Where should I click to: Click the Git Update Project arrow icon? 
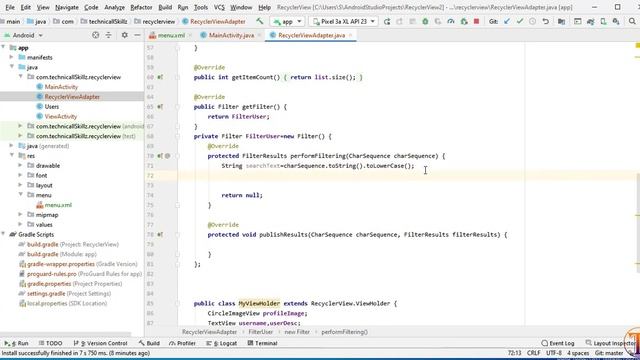click(507, 21)
